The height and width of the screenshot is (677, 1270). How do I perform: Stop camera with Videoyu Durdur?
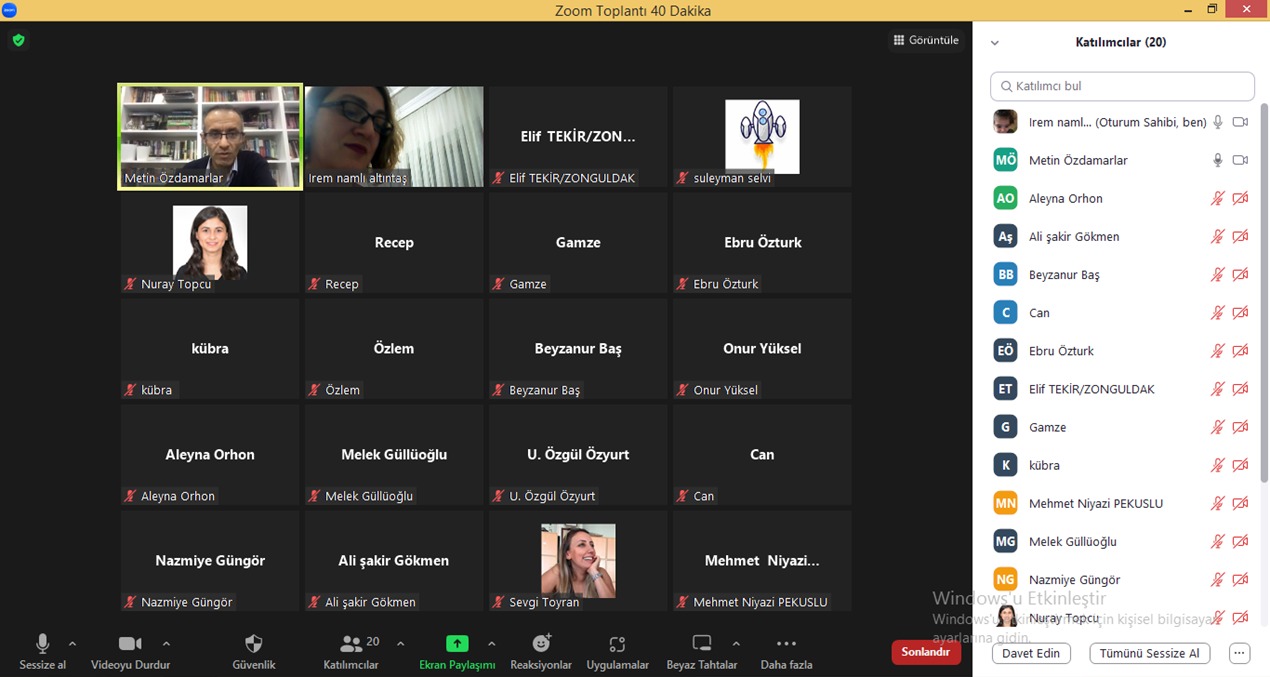(x=130, y=644)
